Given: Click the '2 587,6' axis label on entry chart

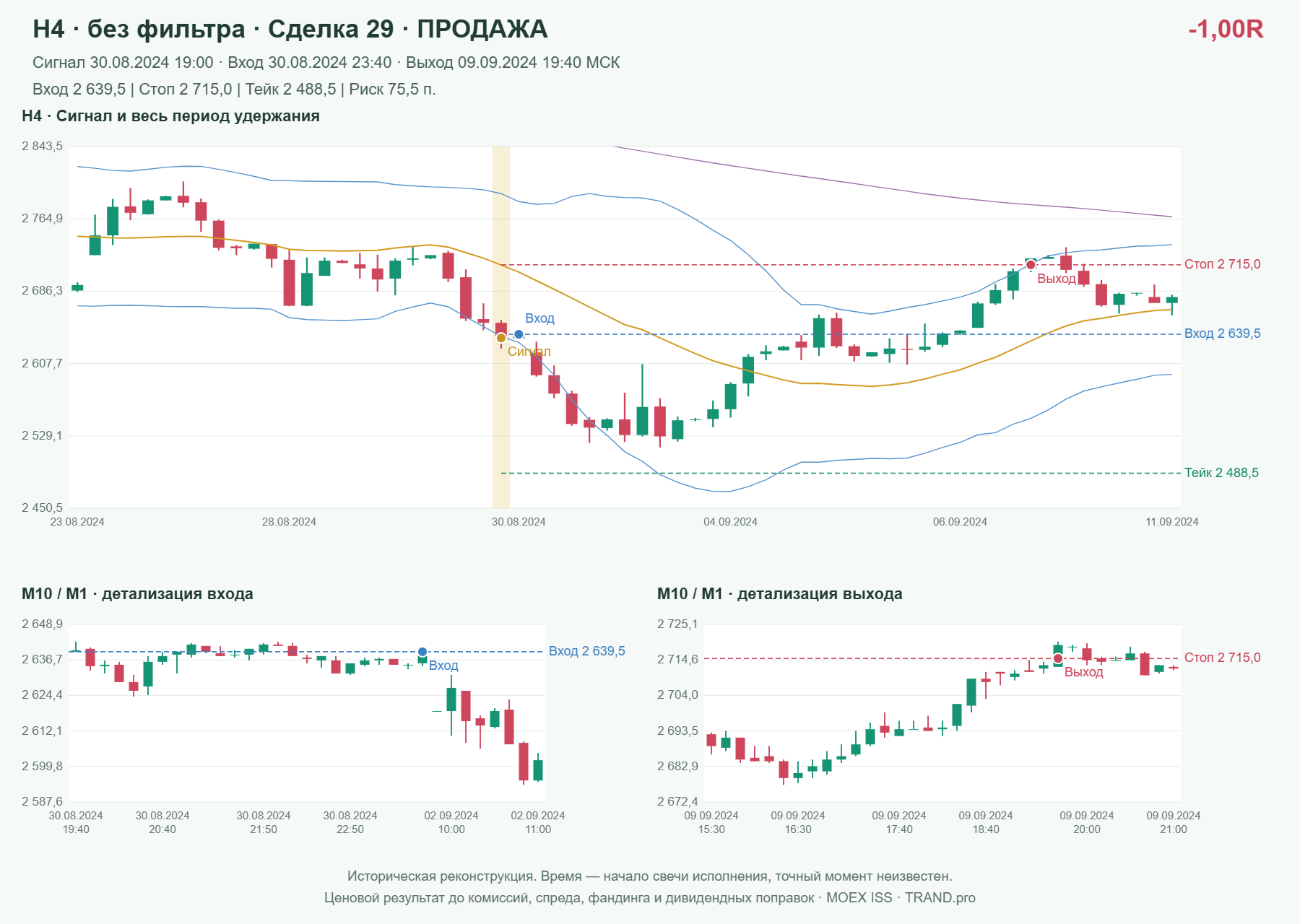Looking at the screenshot, I should coord(43,801).
